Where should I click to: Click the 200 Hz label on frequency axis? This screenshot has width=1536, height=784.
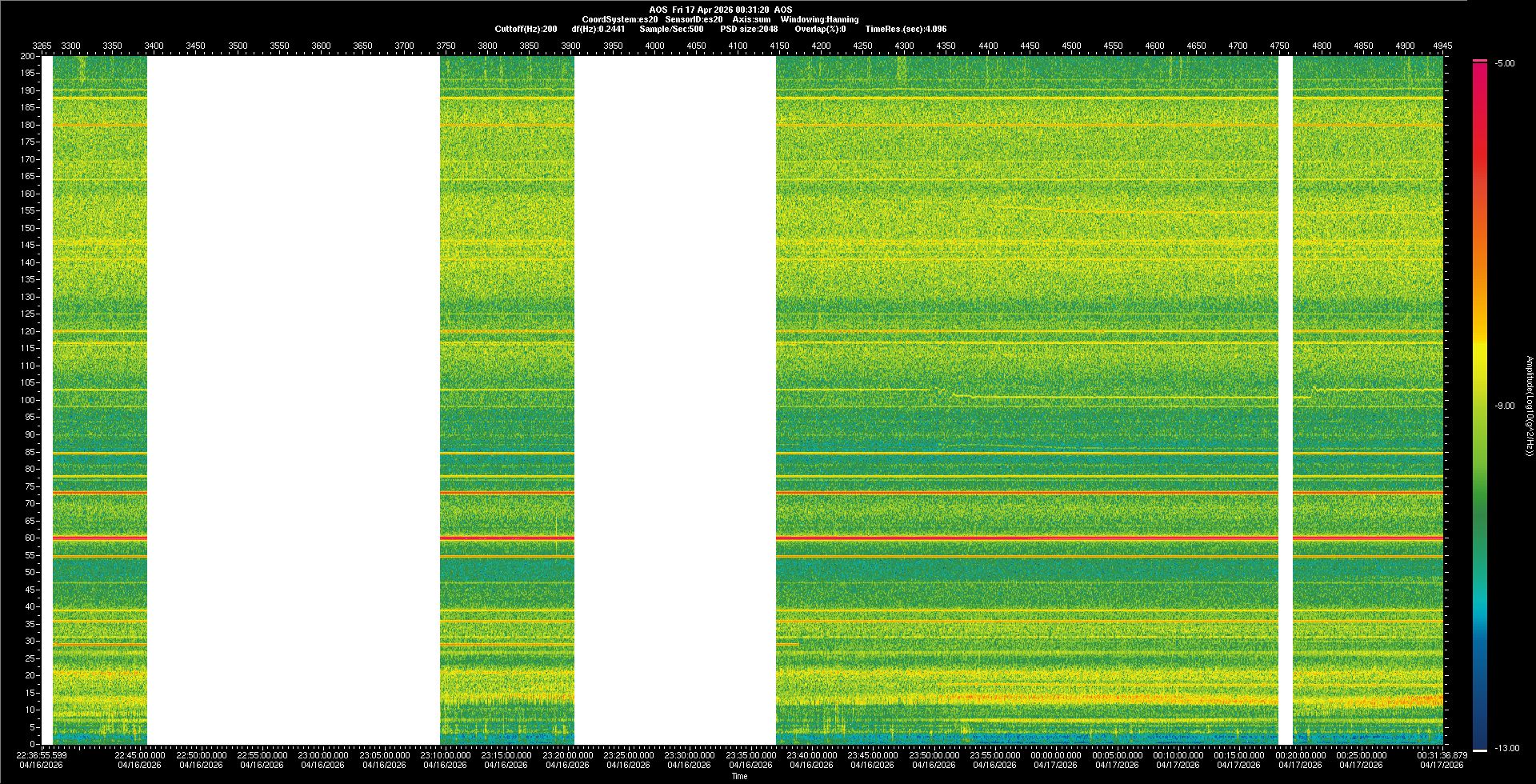tap(28, 56)
